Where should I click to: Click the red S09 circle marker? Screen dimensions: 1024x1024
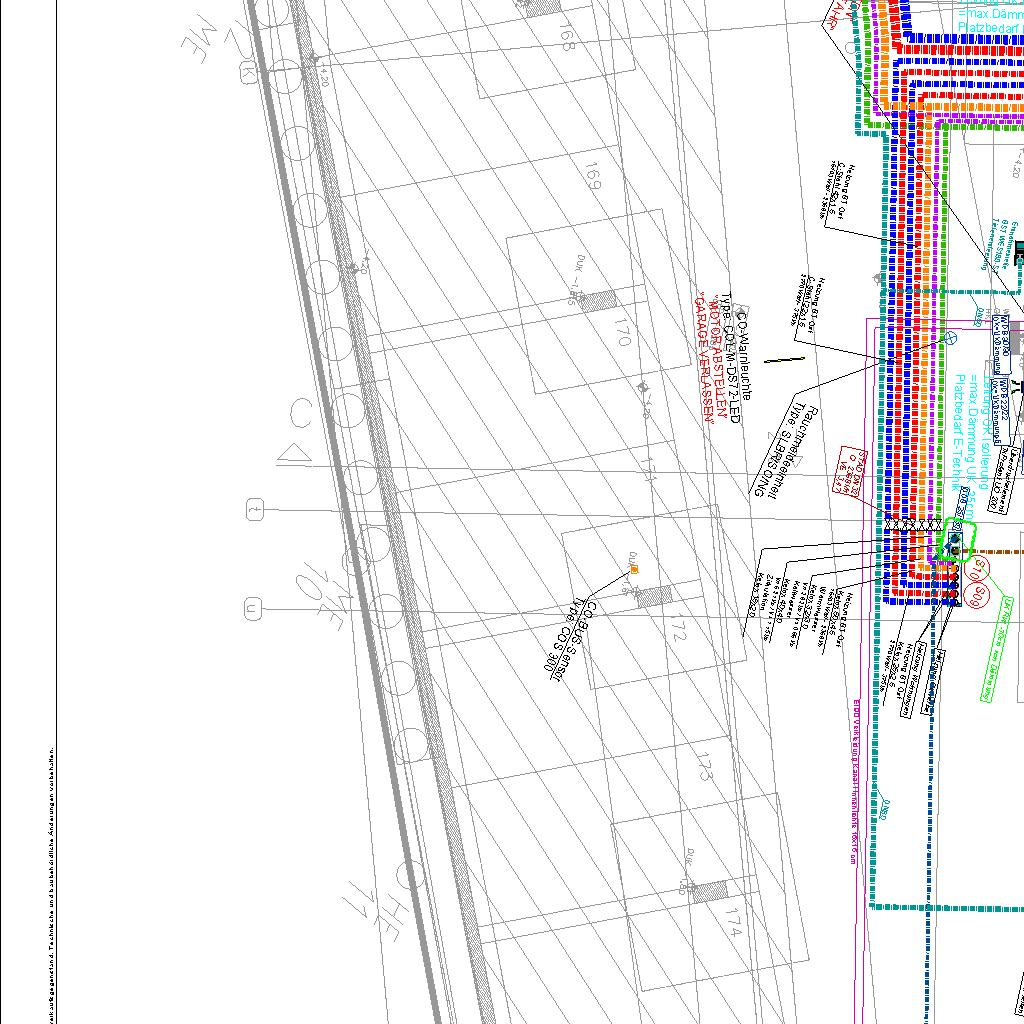click(x=978, y=596)
